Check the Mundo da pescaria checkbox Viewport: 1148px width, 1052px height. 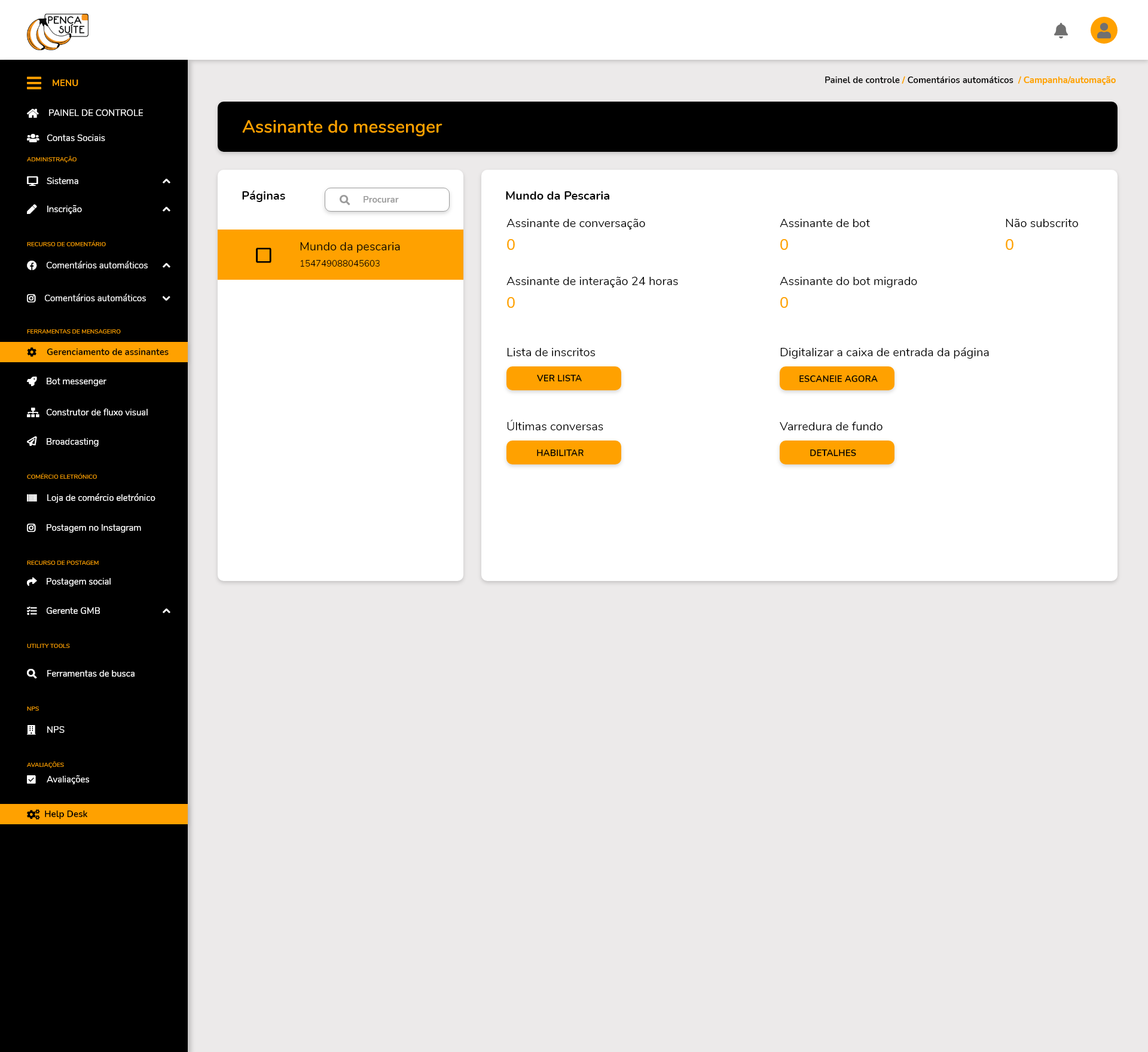coord(264,255)
